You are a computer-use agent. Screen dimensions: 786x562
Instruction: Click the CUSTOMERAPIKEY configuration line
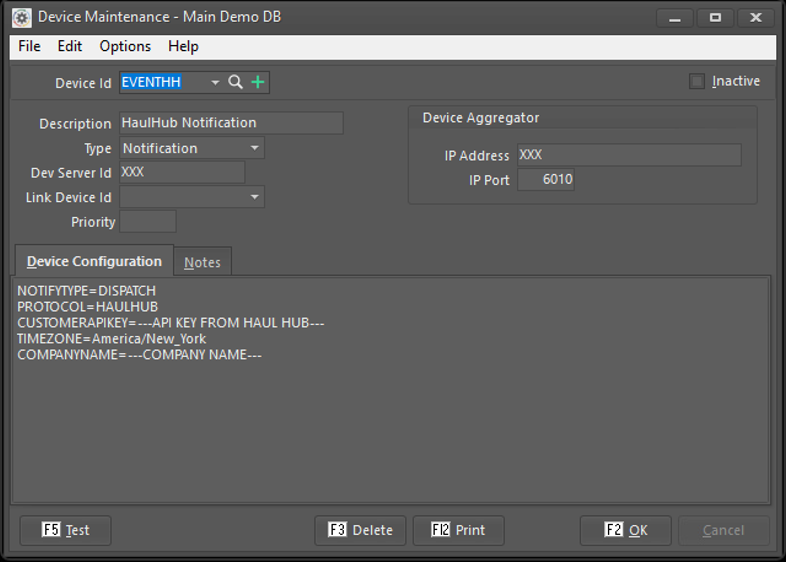171,323
